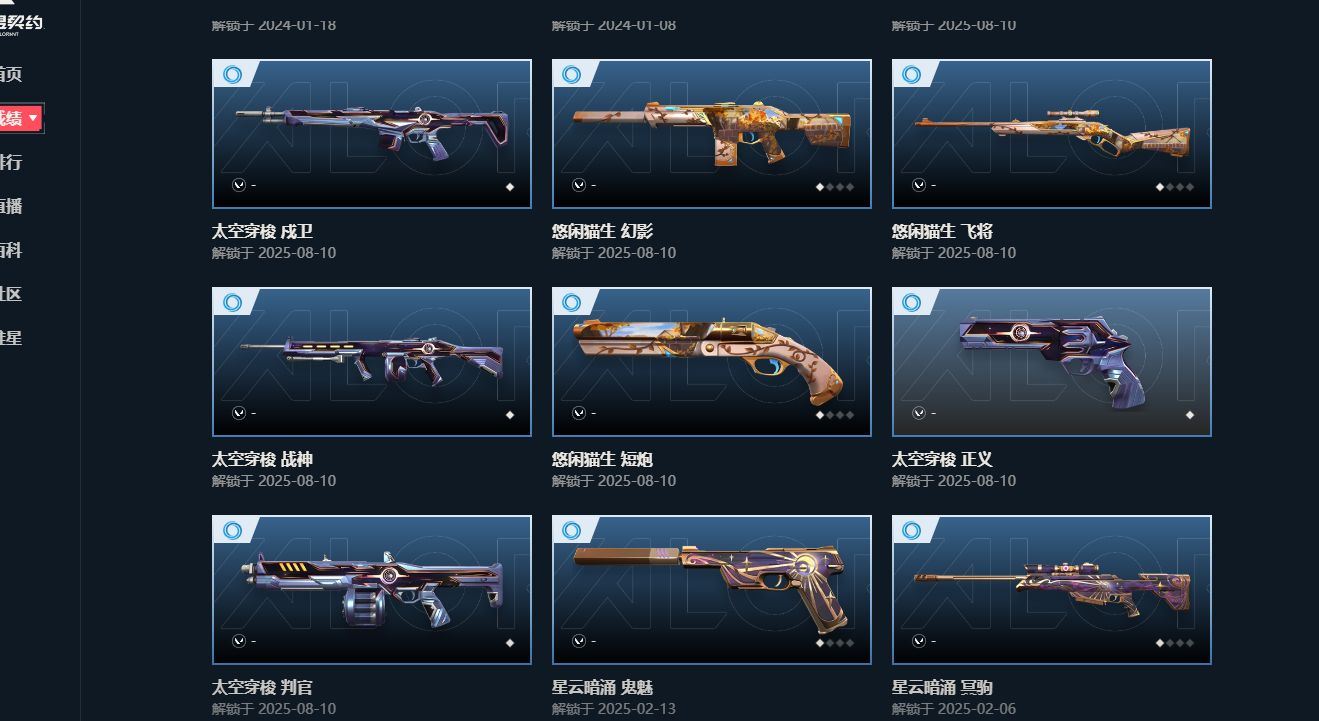The image size is (1319, 721).
Task: Expand the 战绩 dropdown arrow in sidebar
Action: tap(33, 118)
